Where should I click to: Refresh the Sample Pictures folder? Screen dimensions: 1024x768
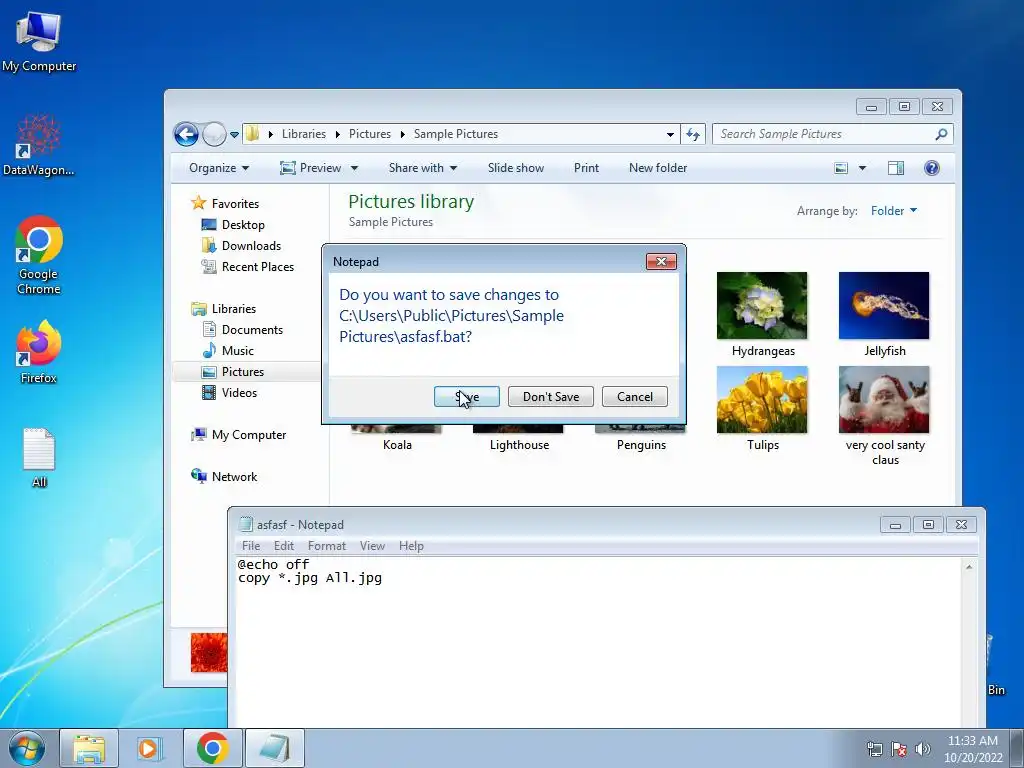693,135
